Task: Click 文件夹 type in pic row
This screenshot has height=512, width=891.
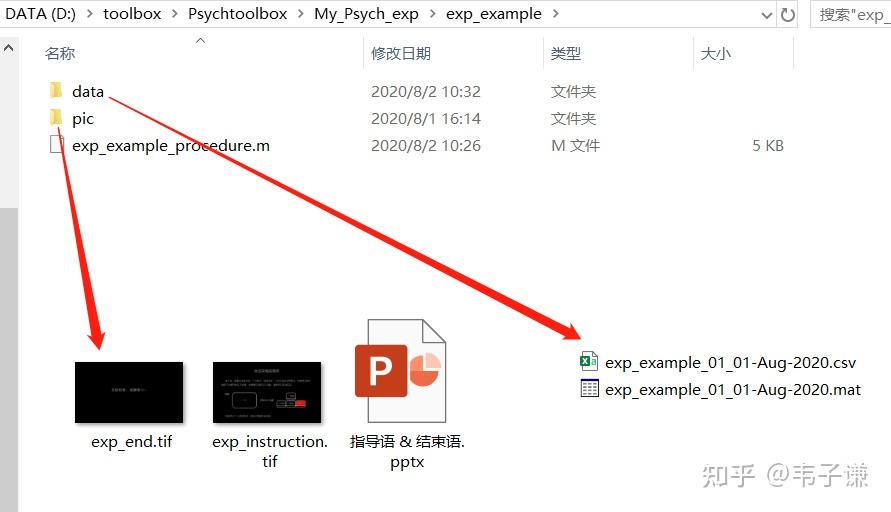Action: [x=573, y=118]
